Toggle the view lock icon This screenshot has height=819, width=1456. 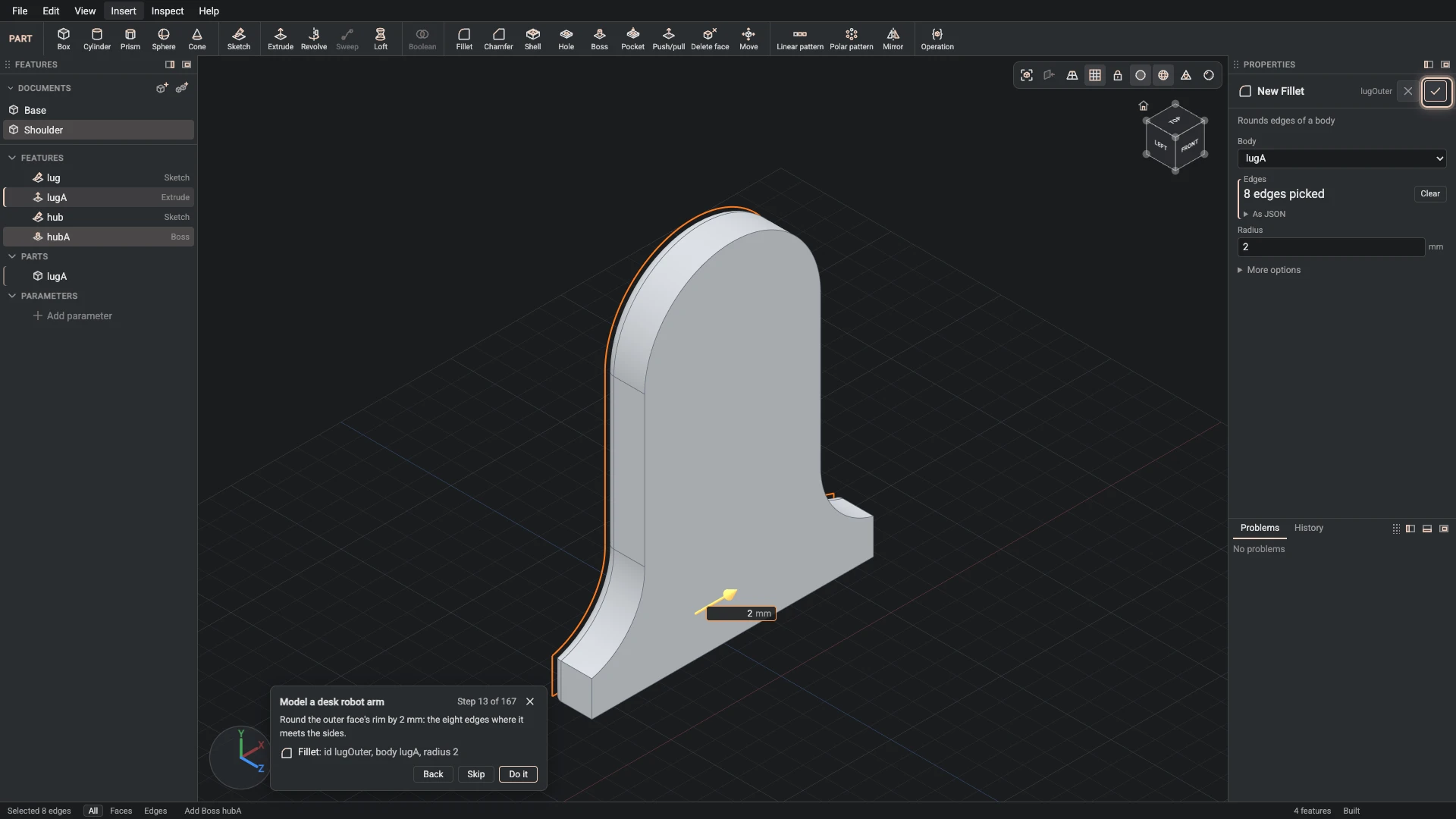(x=1118, y=75)
